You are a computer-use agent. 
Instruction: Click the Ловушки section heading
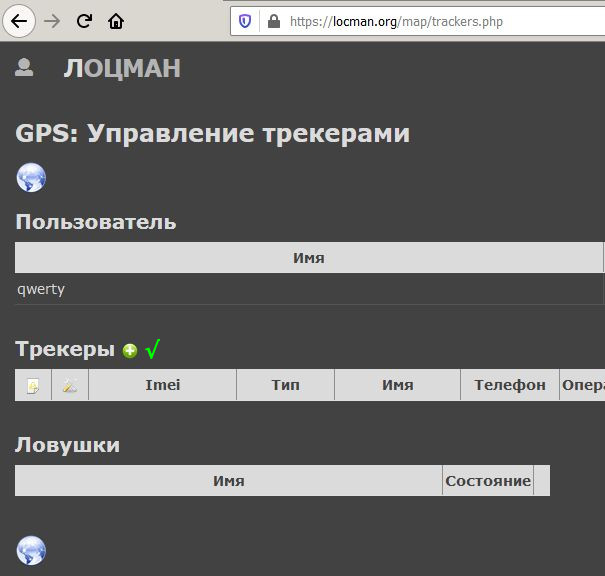68,445
